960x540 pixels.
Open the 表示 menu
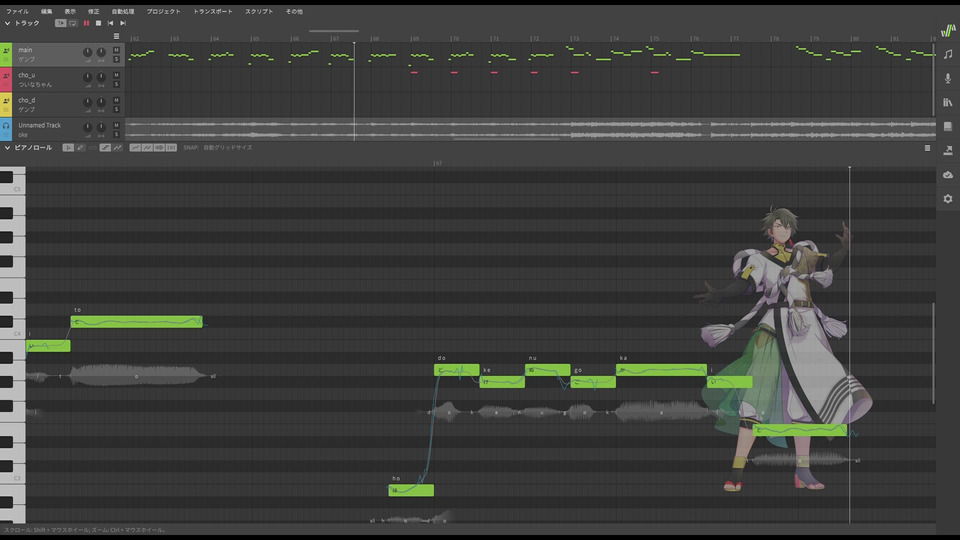click(x=70, y=12)
